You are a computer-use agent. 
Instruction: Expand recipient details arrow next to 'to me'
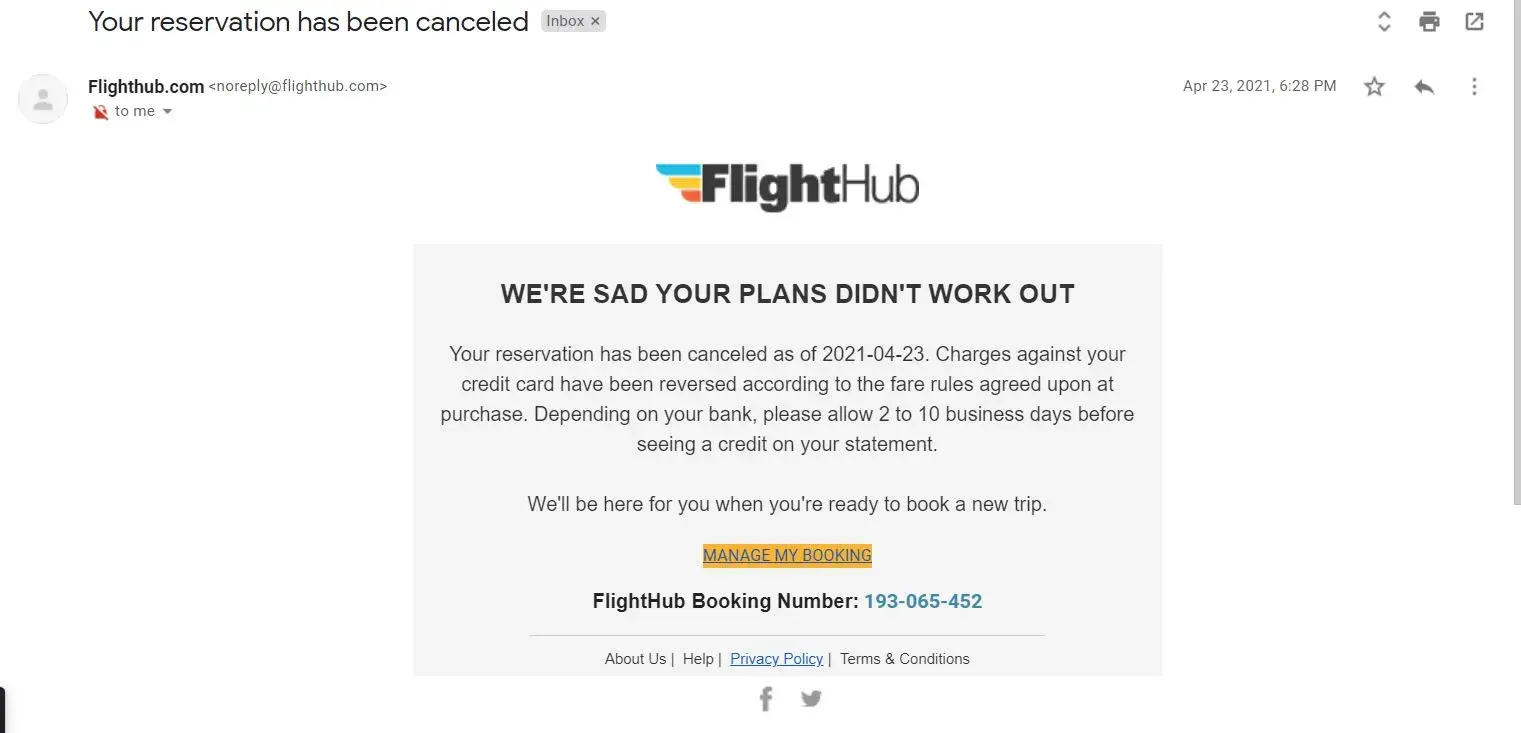167,112
